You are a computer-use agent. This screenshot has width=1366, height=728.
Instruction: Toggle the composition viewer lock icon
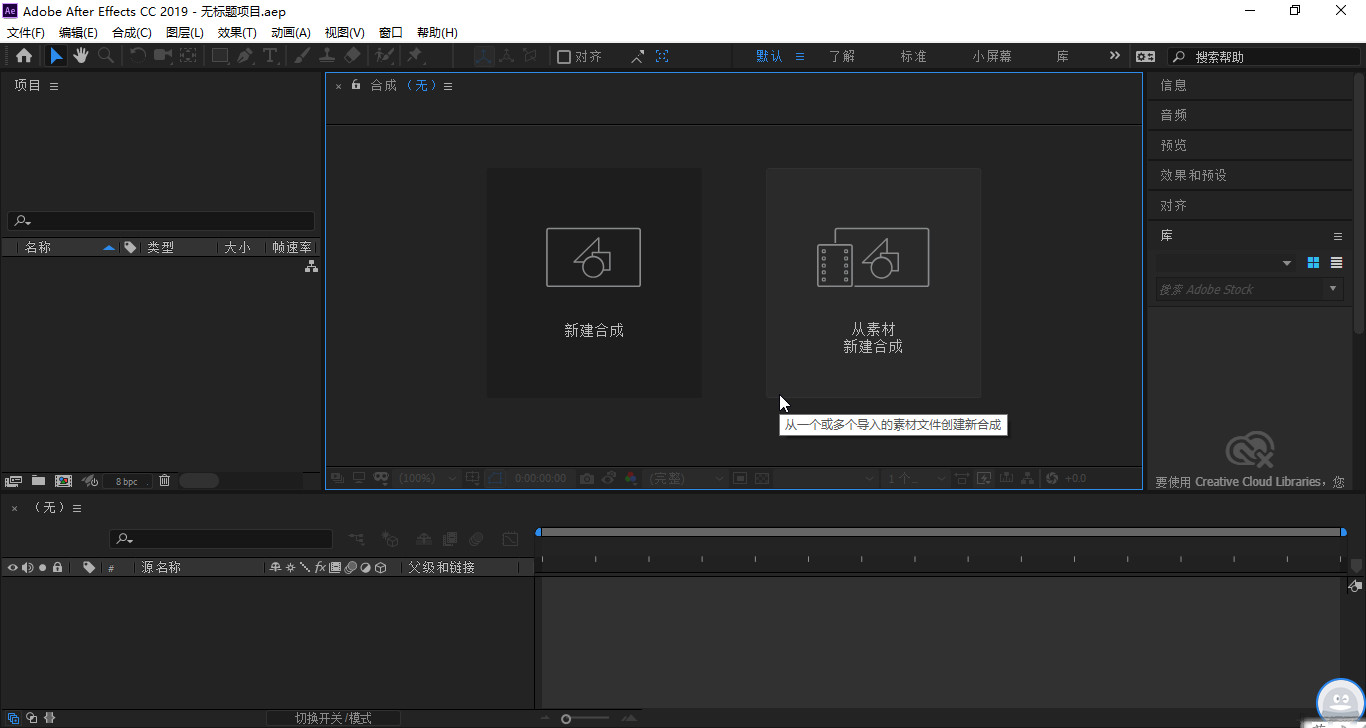(x=356, y=85)
